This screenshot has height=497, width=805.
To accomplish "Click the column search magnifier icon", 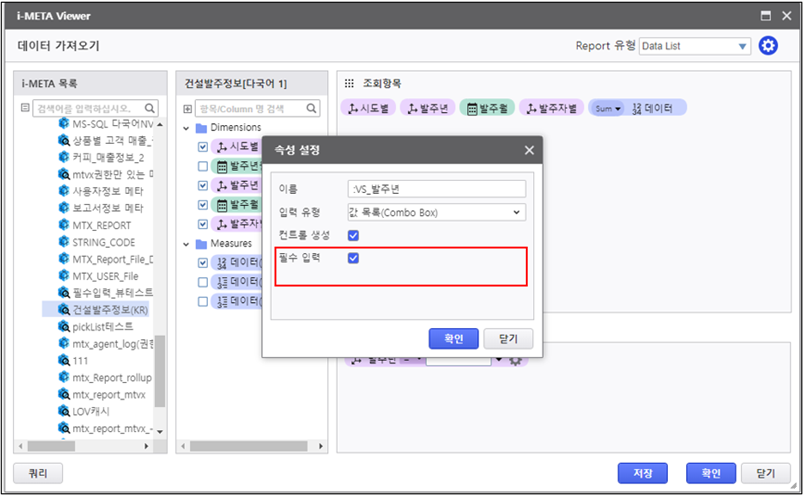I will point(312,108).
